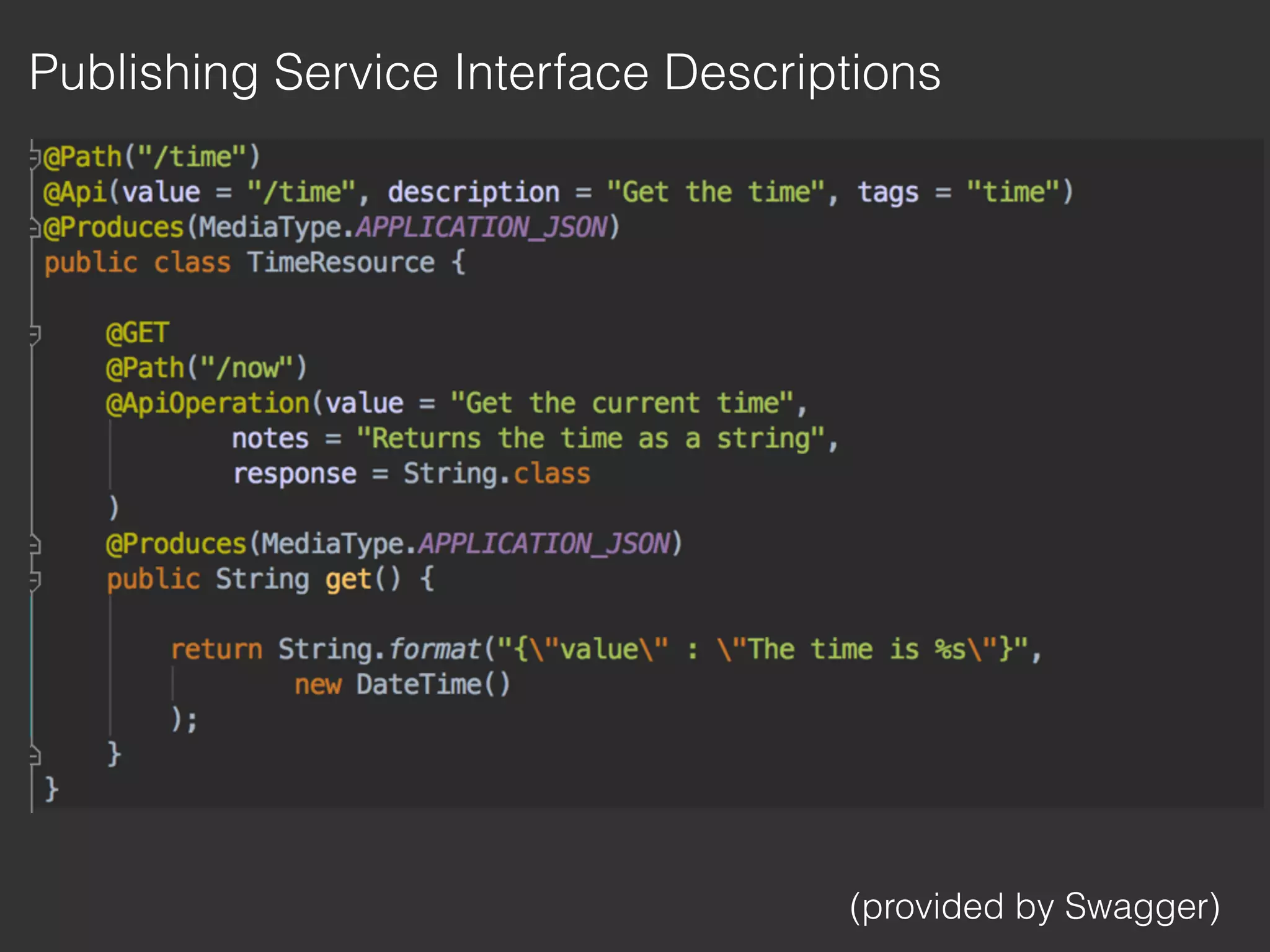
Task: Click the "The time is %s" string portion
Action: coord(858,650)
